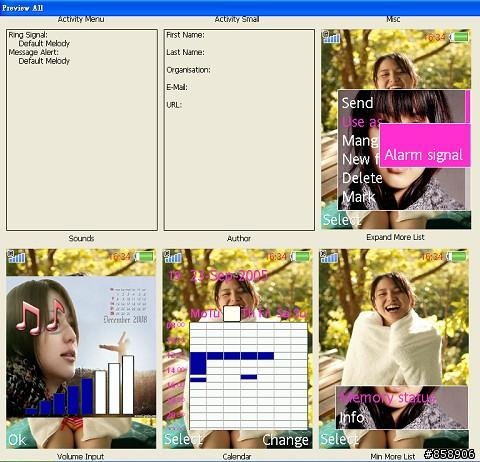Click the pink music notes icon
The width and height of the screenshot is (480, 462).
pos(40,317)
